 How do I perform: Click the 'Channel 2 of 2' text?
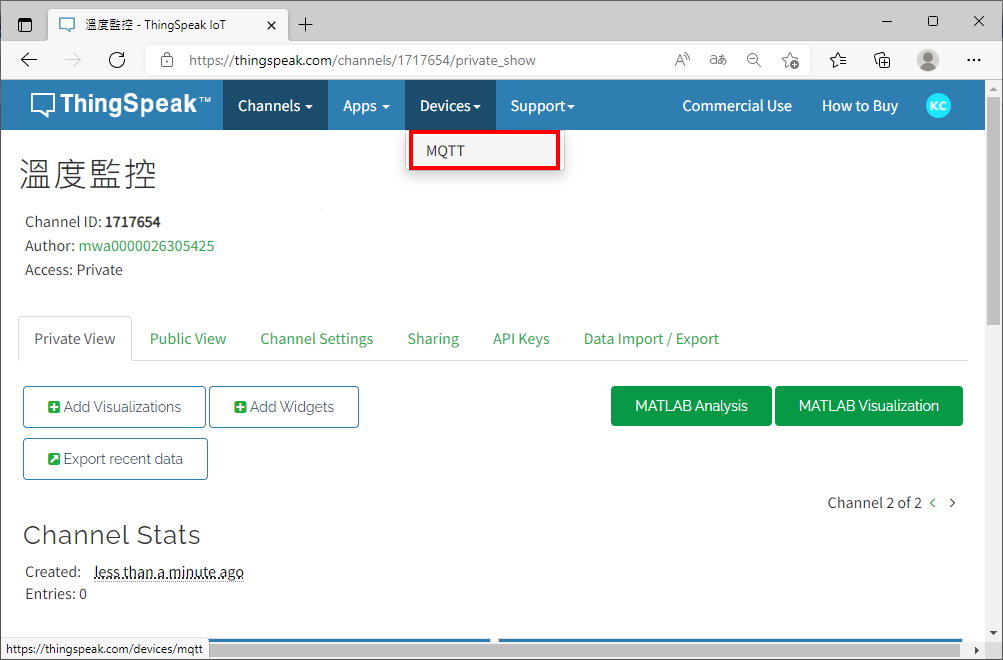[874, 503]
